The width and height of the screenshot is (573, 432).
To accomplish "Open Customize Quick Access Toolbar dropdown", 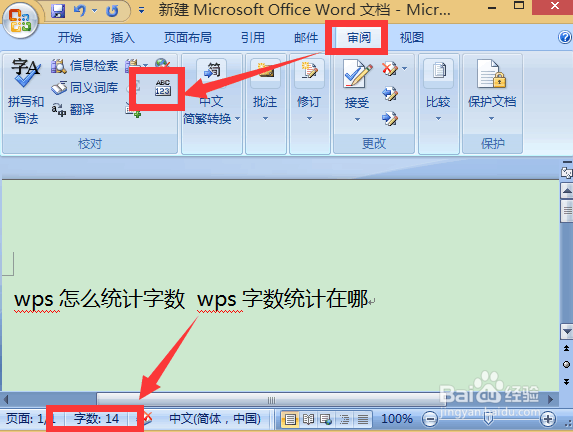I will [141, 11].
